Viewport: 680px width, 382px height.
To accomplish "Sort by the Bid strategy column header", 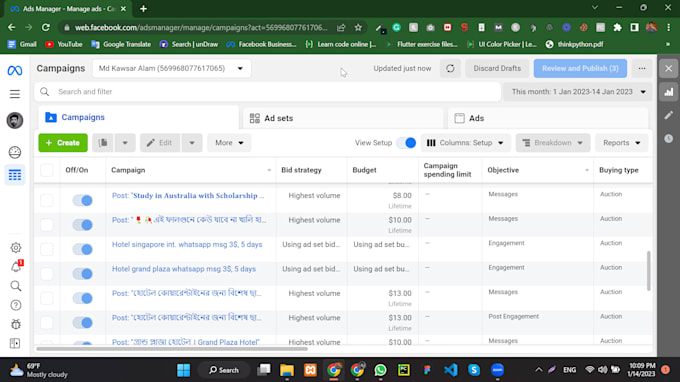I will tap(301, 170).
